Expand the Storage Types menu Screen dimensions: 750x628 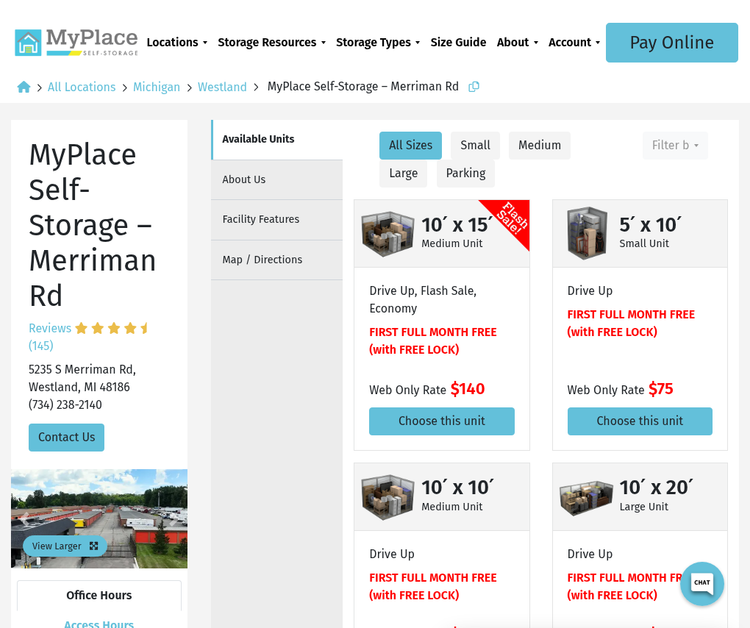point(378,43)
